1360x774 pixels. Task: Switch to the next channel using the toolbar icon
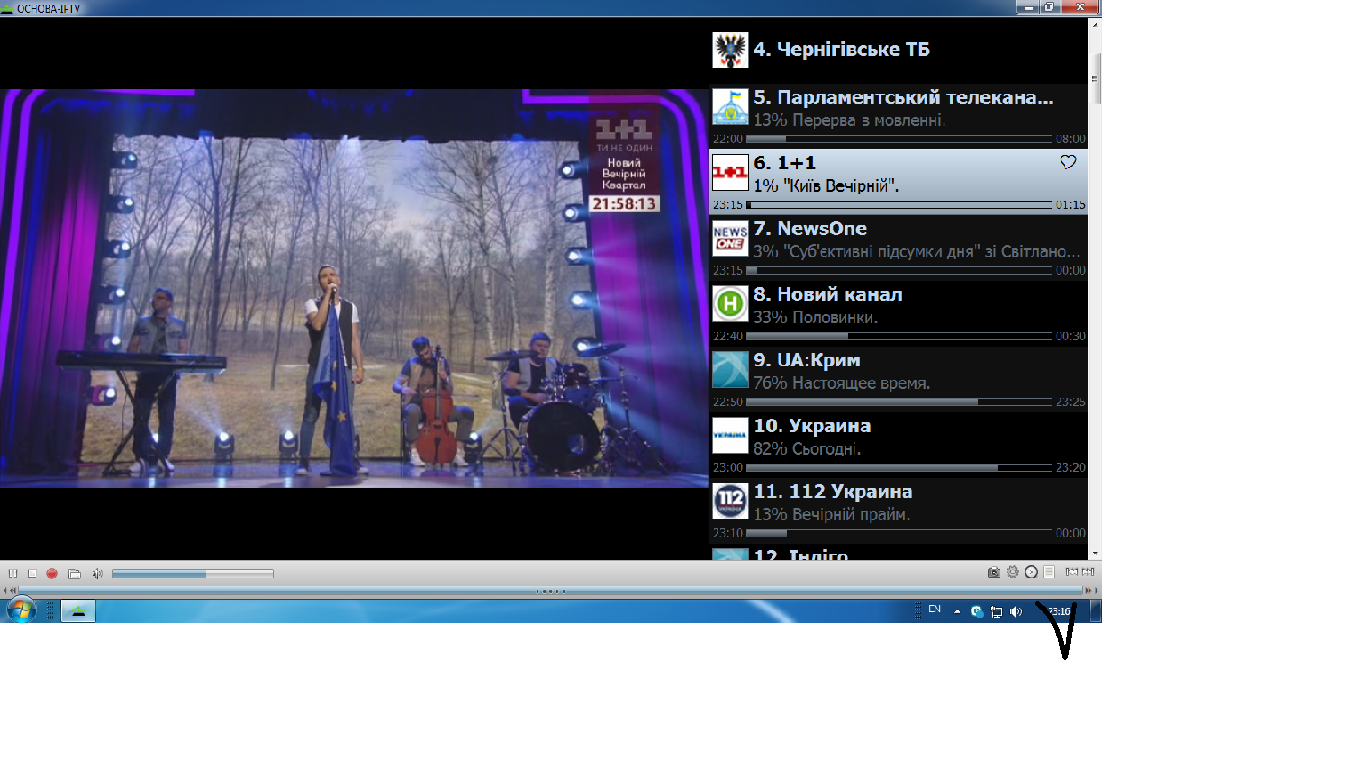coord(1088,572)
